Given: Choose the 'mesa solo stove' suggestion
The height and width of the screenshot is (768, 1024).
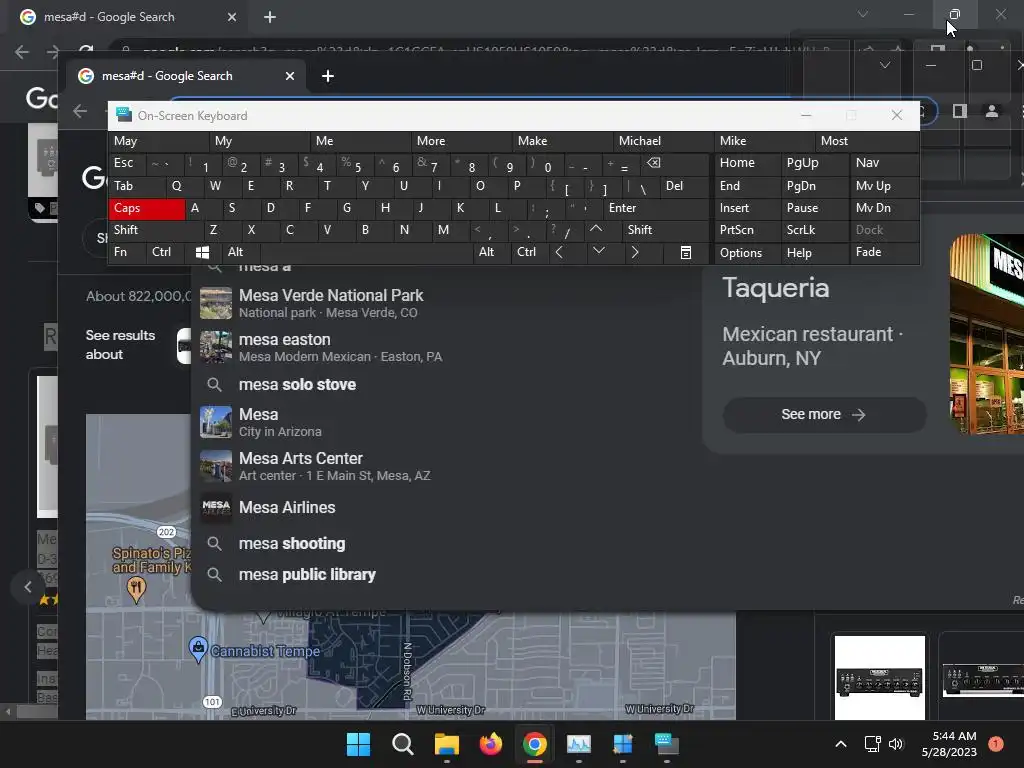Looking at the screenshot, I should pos(444,385).
